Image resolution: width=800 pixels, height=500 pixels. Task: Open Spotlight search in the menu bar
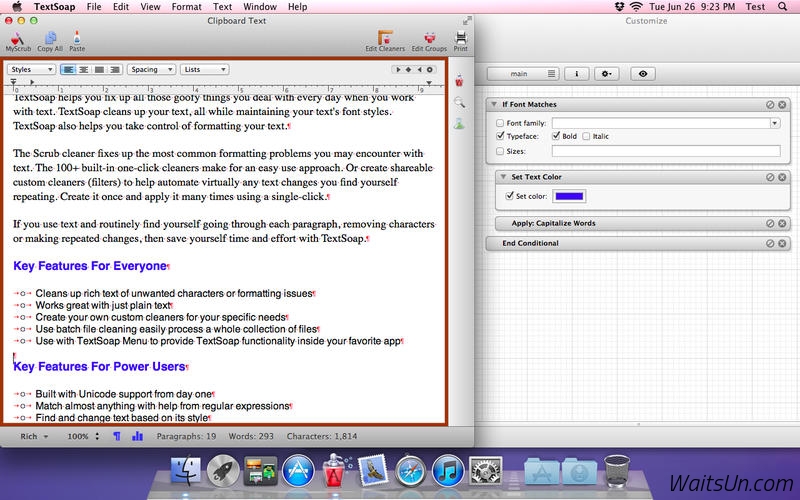[x=783, y=7]
